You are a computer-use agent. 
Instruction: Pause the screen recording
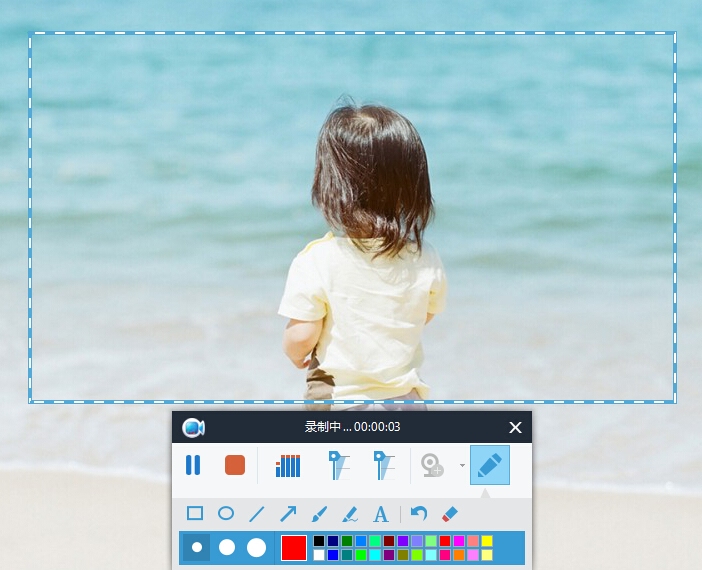click(193, 465)
